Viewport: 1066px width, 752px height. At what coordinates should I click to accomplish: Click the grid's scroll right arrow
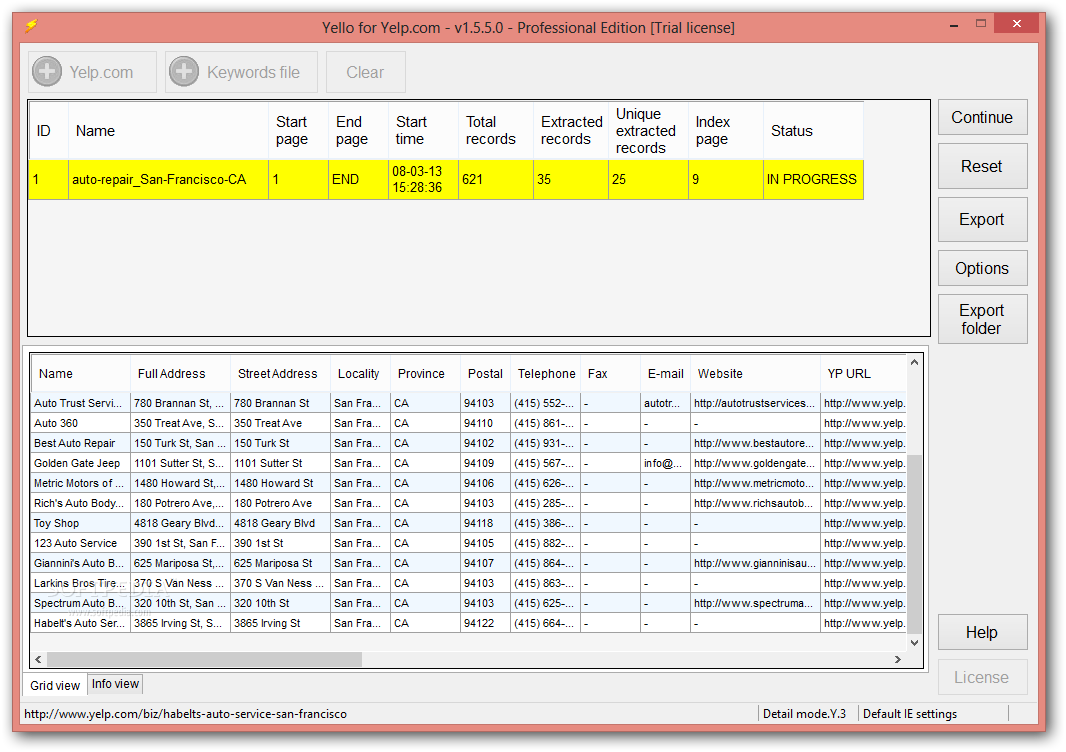(x=898, y=660)
